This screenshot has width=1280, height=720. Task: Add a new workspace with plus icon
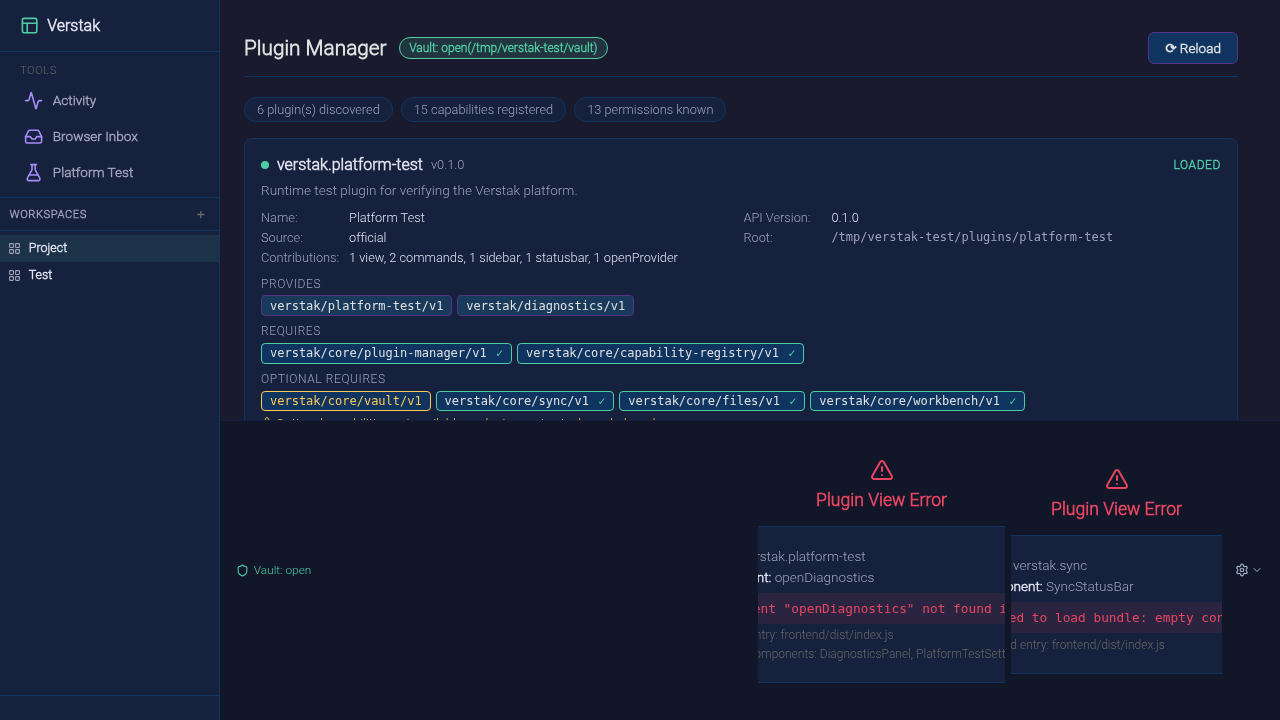[x=201, y=214]
